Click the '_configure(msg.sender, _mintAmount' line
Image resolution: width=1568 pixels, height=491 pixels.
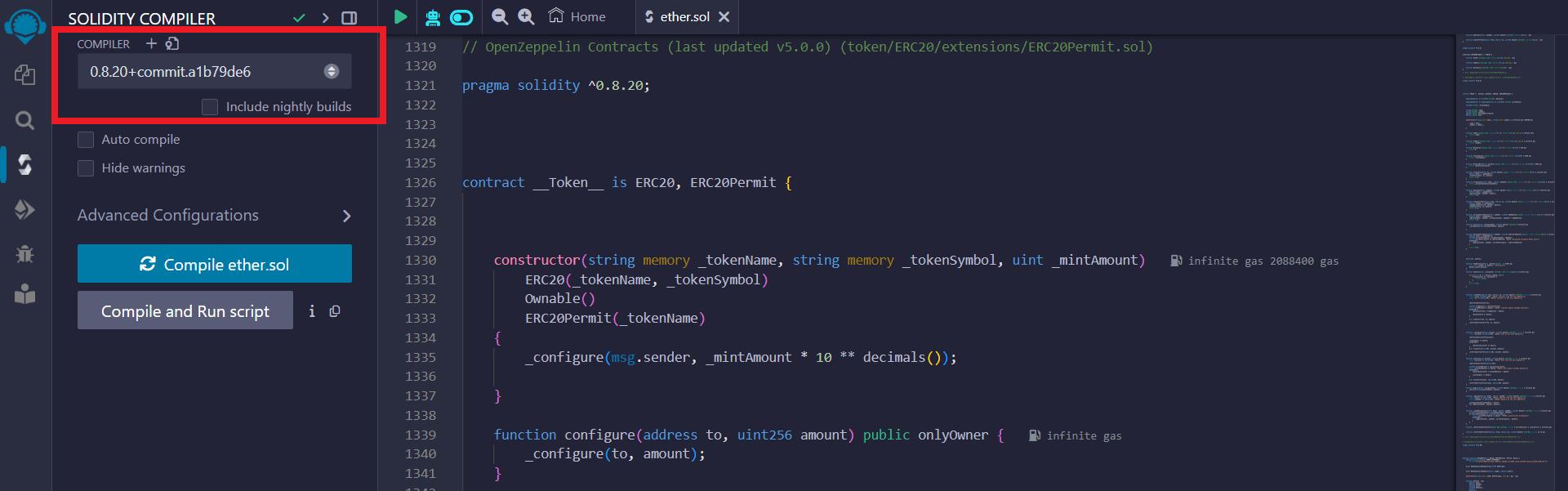point(741,357)
